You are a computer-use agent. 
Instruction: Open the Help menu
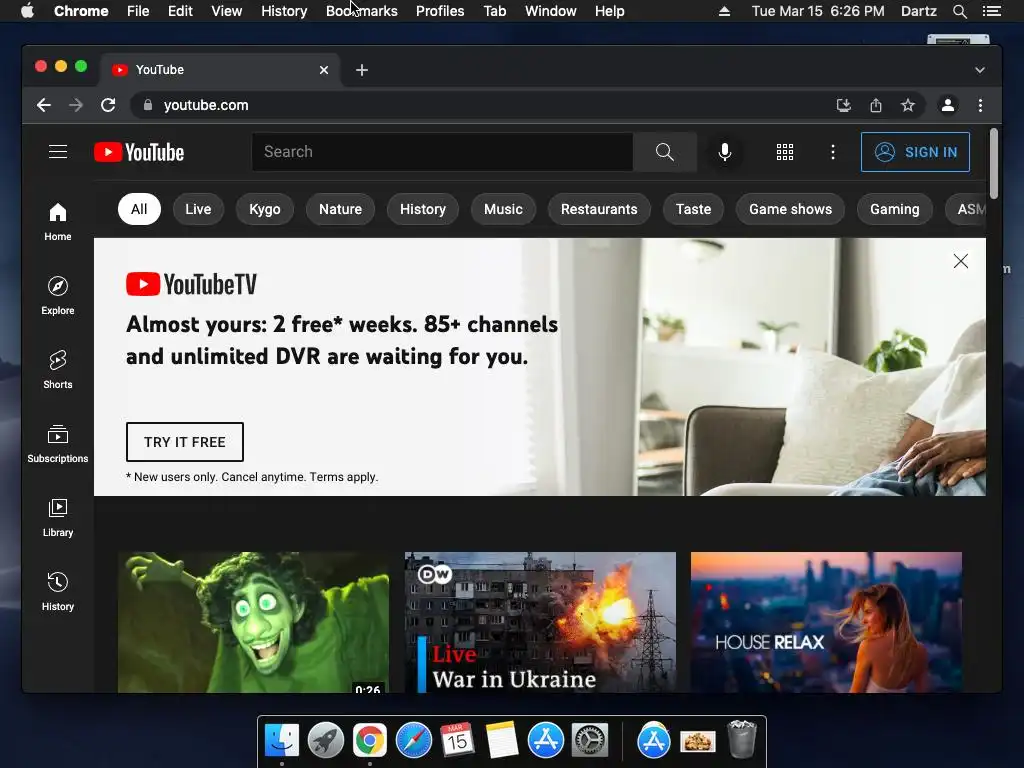tap(609, 11)
